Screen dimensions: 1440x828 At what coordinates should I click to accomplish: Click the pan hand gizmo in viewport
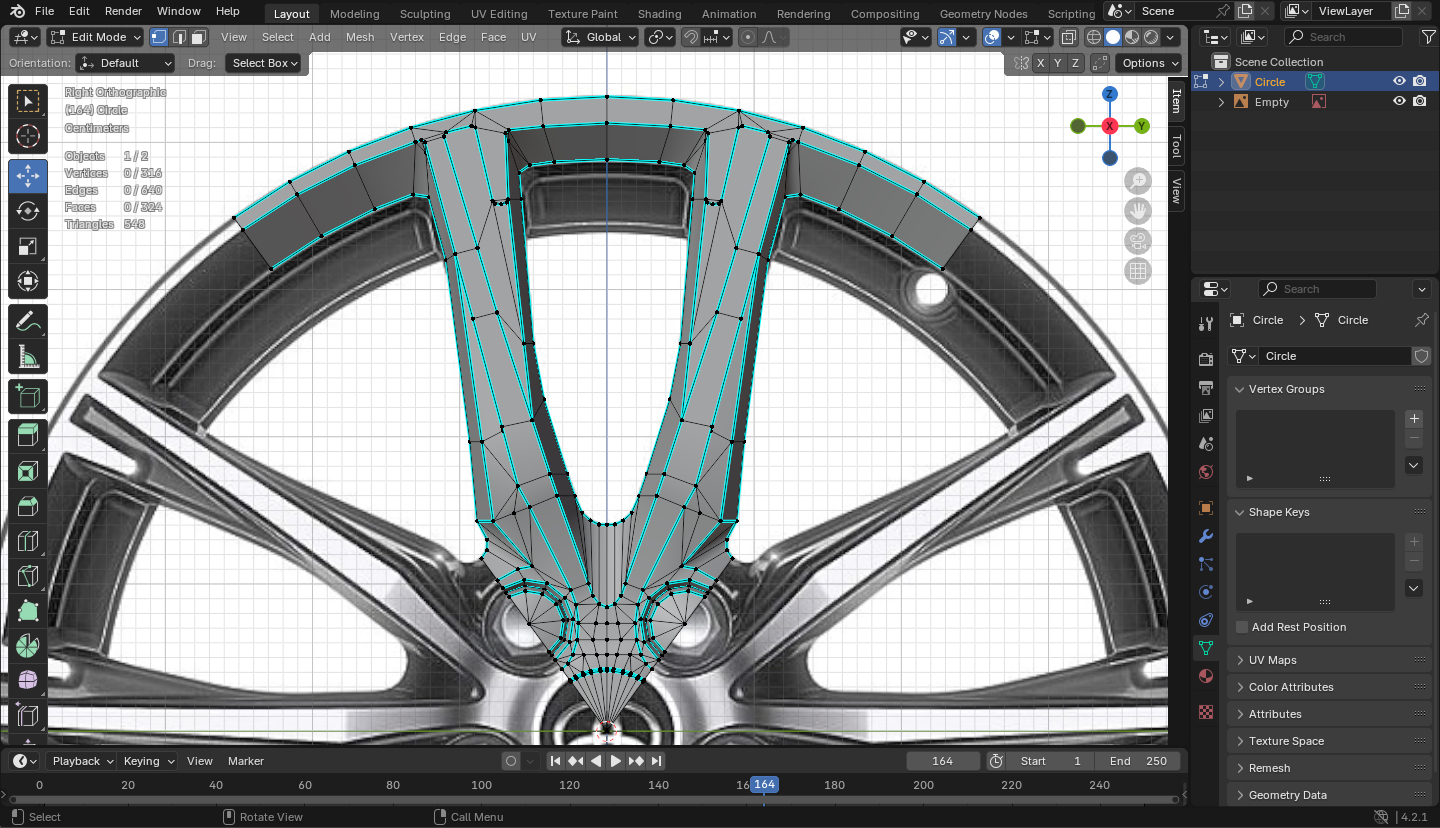click(1138, 211)
